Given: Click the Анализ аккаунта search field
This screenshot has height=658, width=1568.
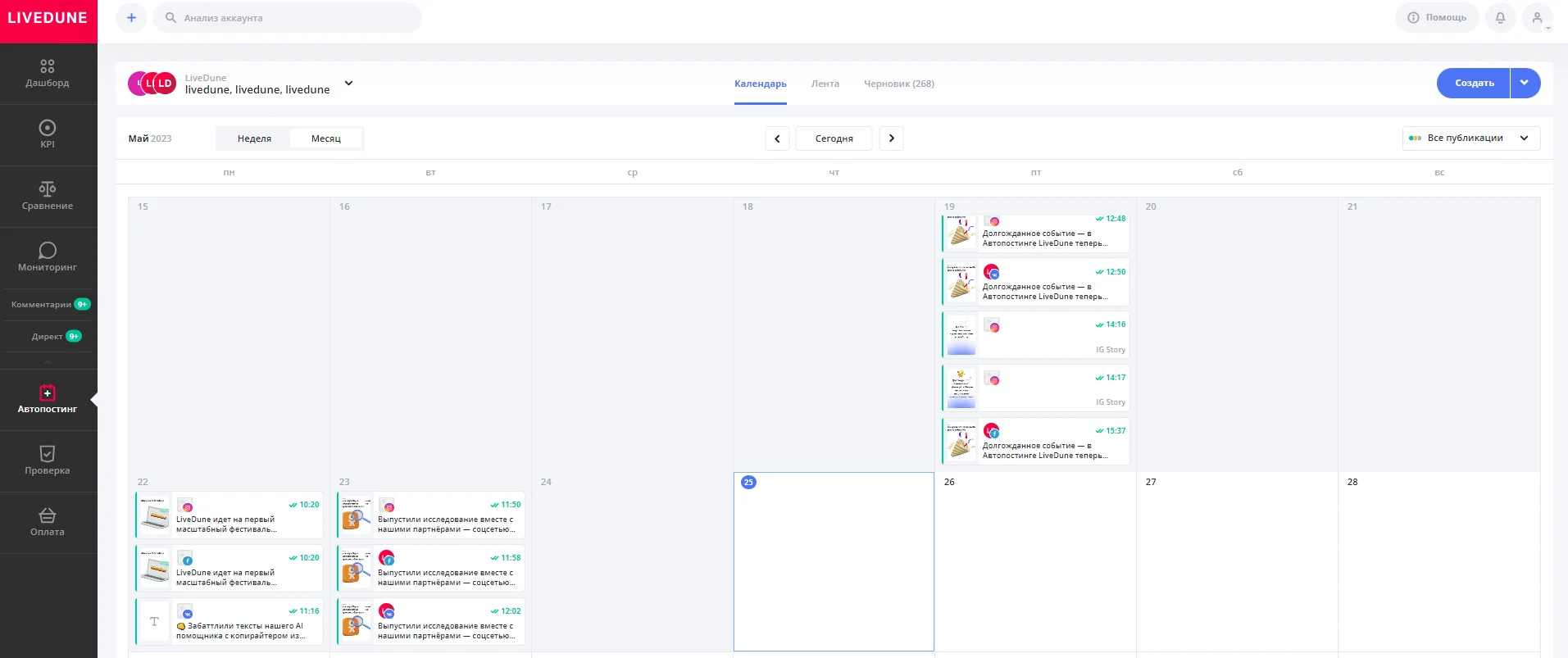Looking at the screenshot, I should pos(287,18).
